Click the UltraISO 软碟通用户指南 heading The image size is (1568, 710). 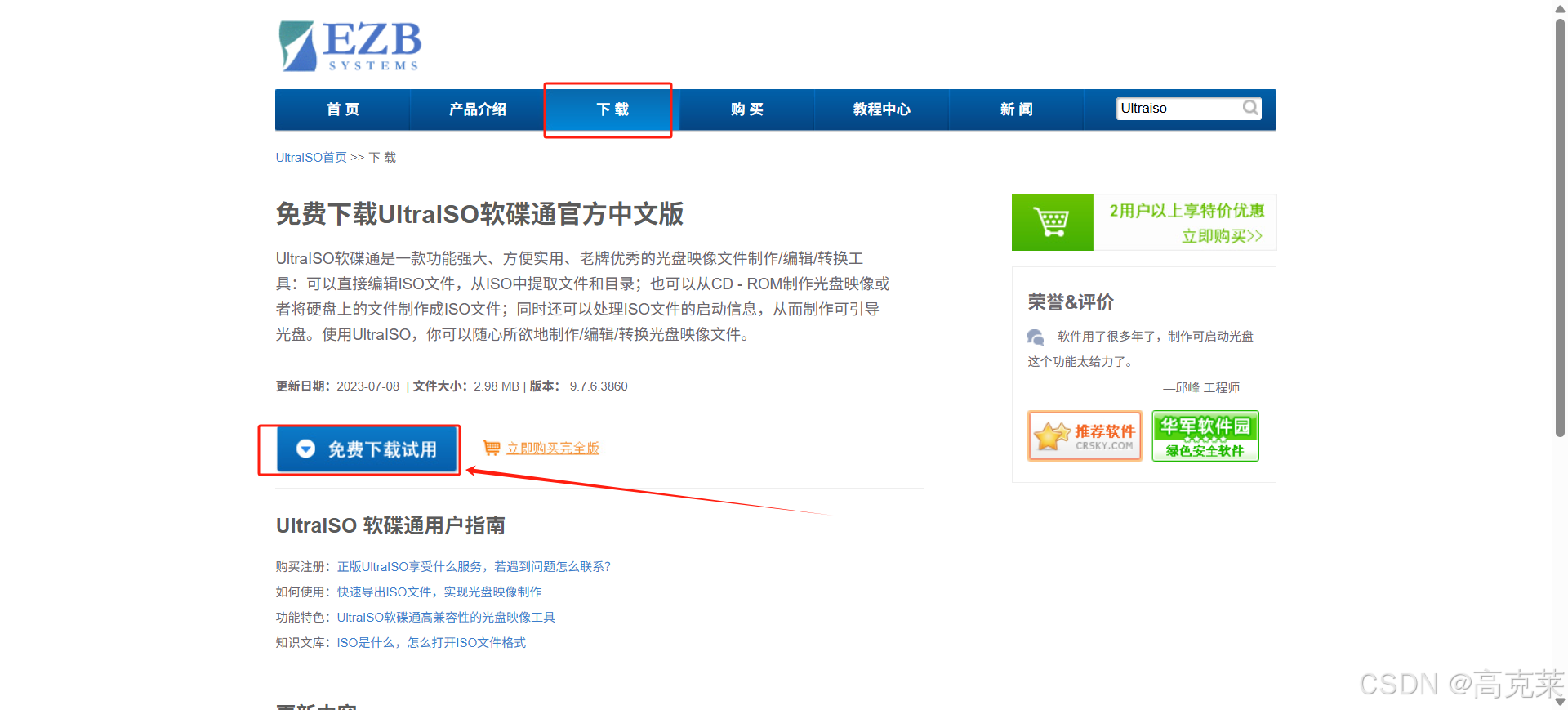pyautogui.click(x=390, y=525)
